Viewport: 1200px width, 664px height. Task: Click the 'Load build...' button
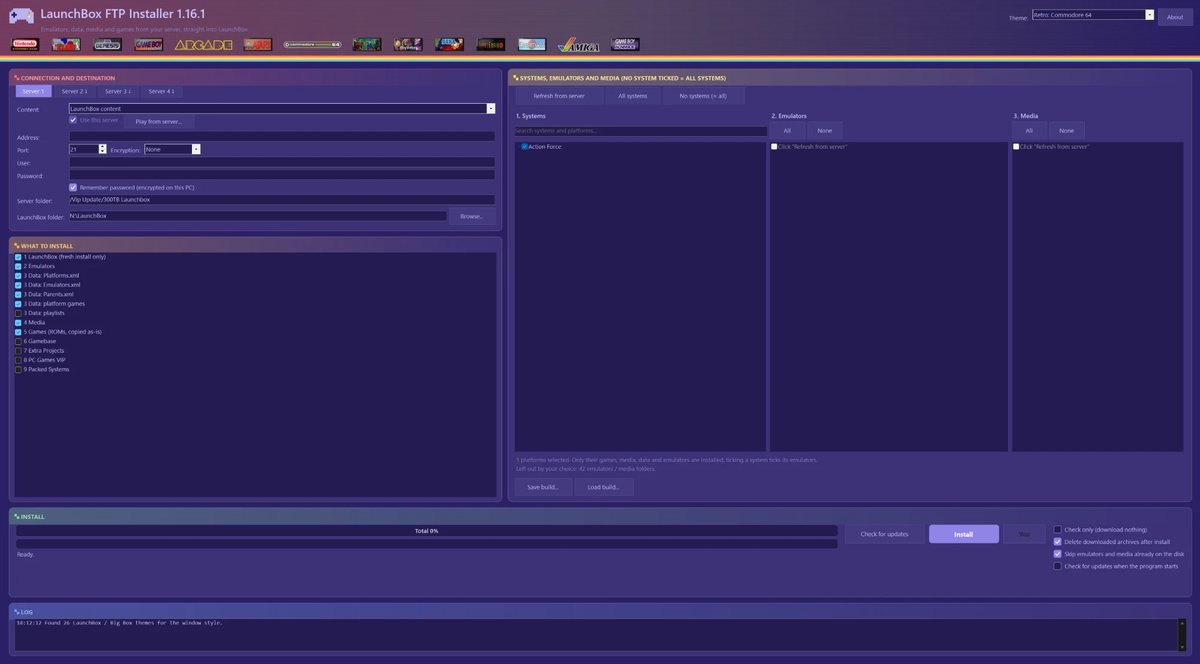[604, 487]
